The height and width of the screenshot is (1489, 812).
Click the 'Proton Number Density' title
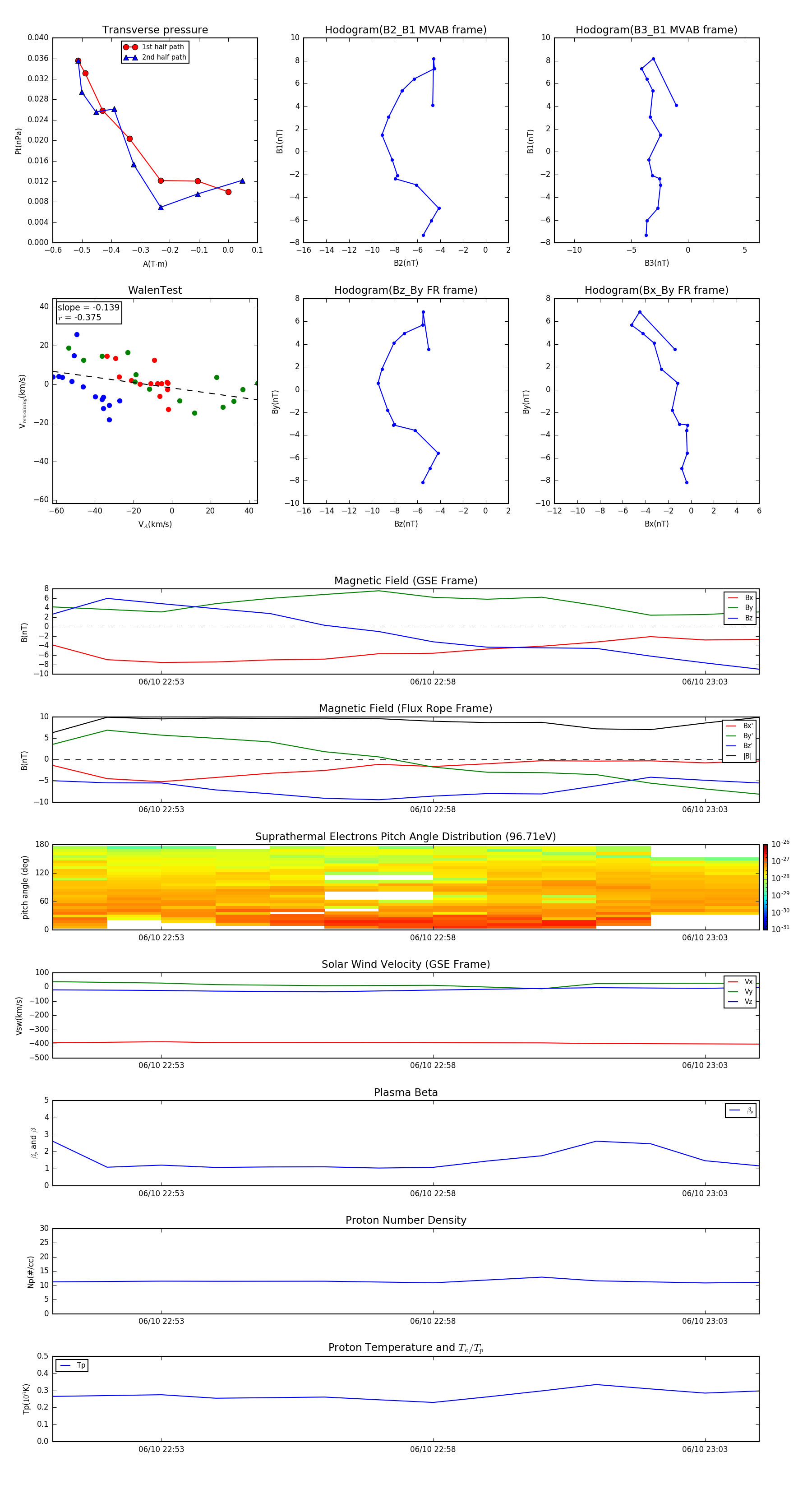pos(406,1220)
